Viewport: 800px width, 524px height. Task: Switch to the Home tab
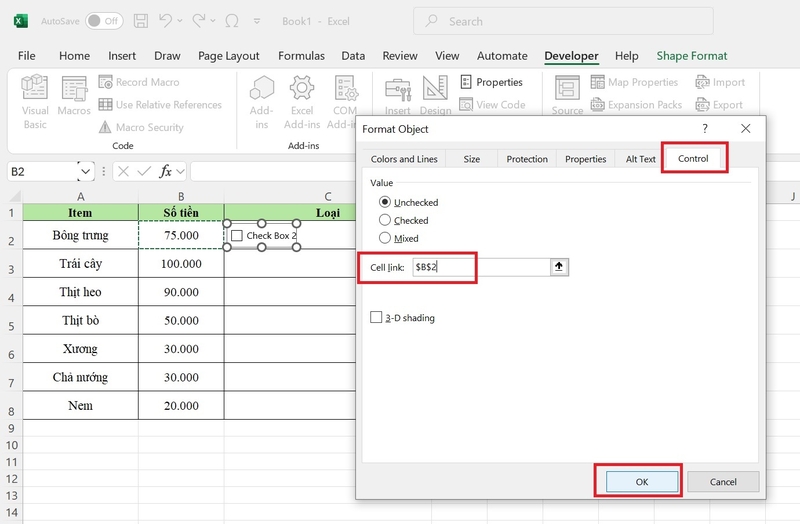pos(74,56)
